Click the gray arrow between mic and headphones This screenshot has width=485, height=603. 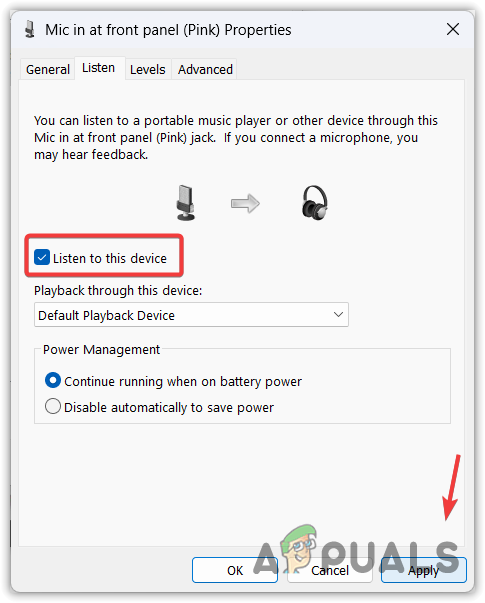245,203
